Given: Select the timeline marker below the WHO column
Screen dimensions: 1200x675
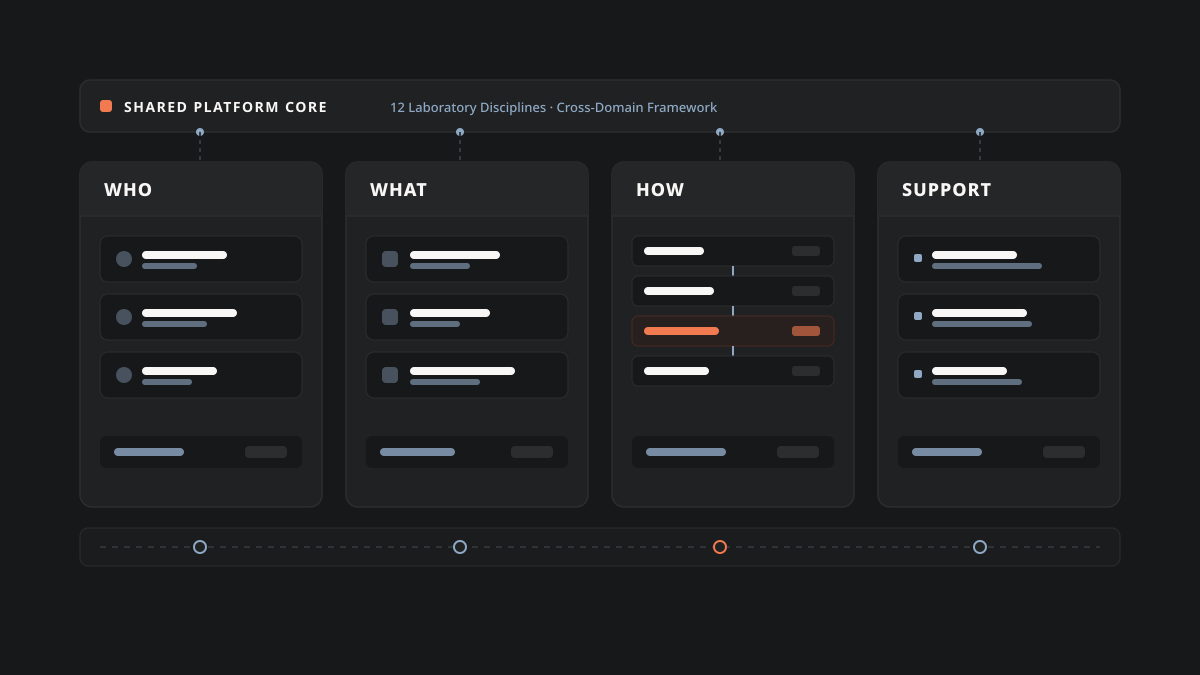Looking at the screenshot, I should [x=200, y=547].
